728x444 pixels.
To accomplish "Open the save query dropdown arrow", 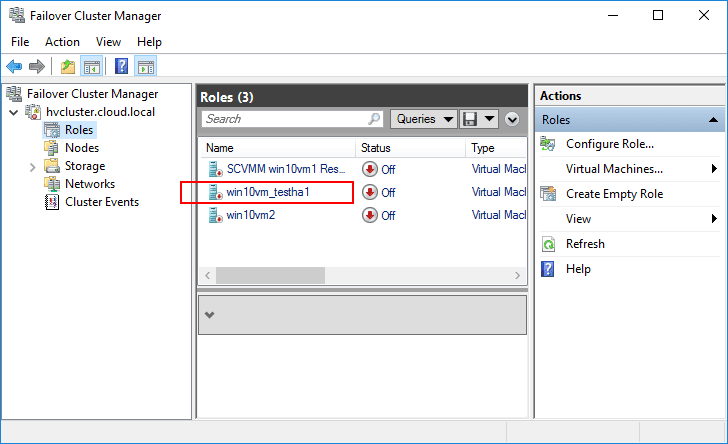I will [489, 119].
